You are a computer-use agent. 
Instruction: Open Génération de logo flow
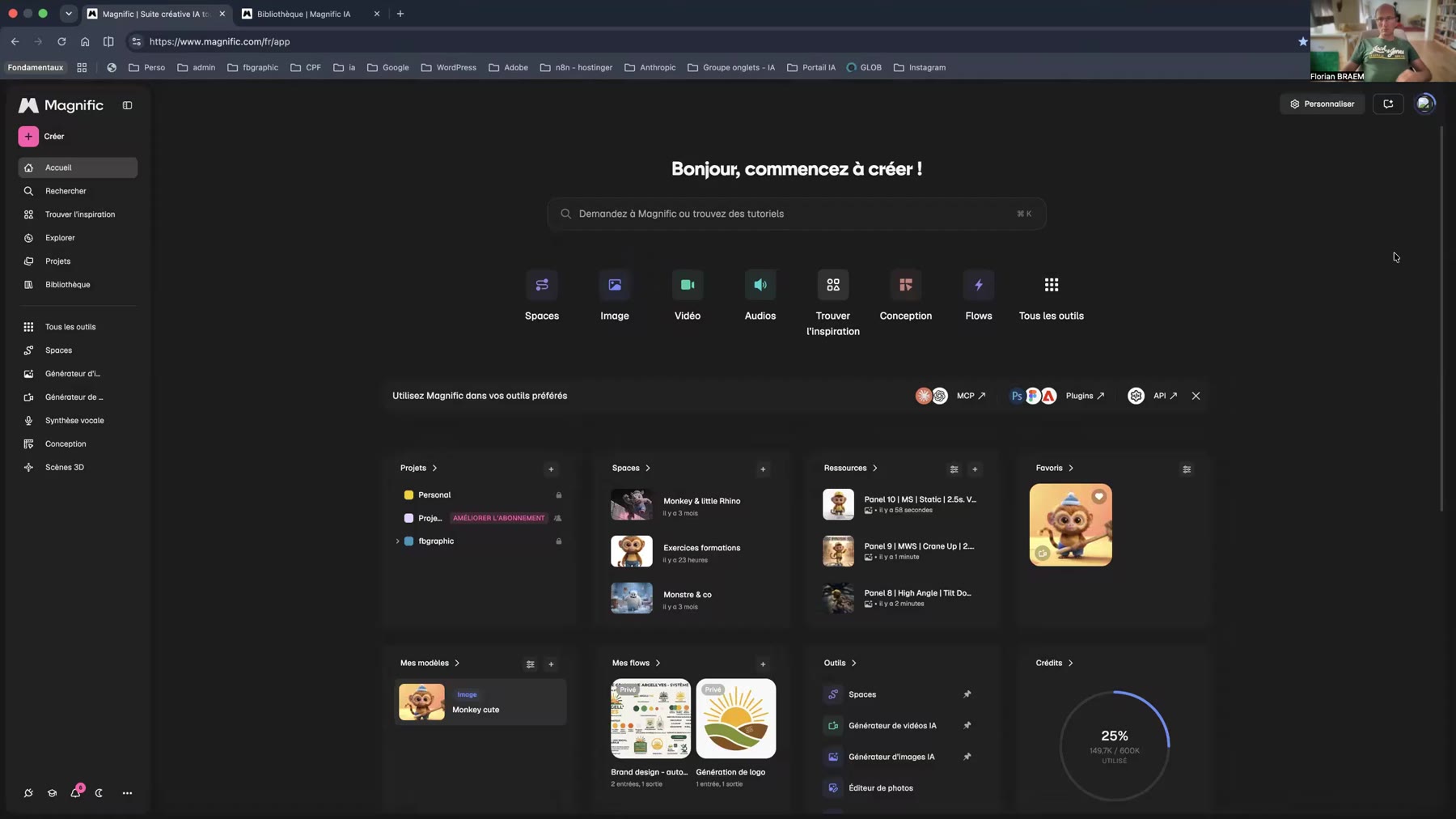735,733
